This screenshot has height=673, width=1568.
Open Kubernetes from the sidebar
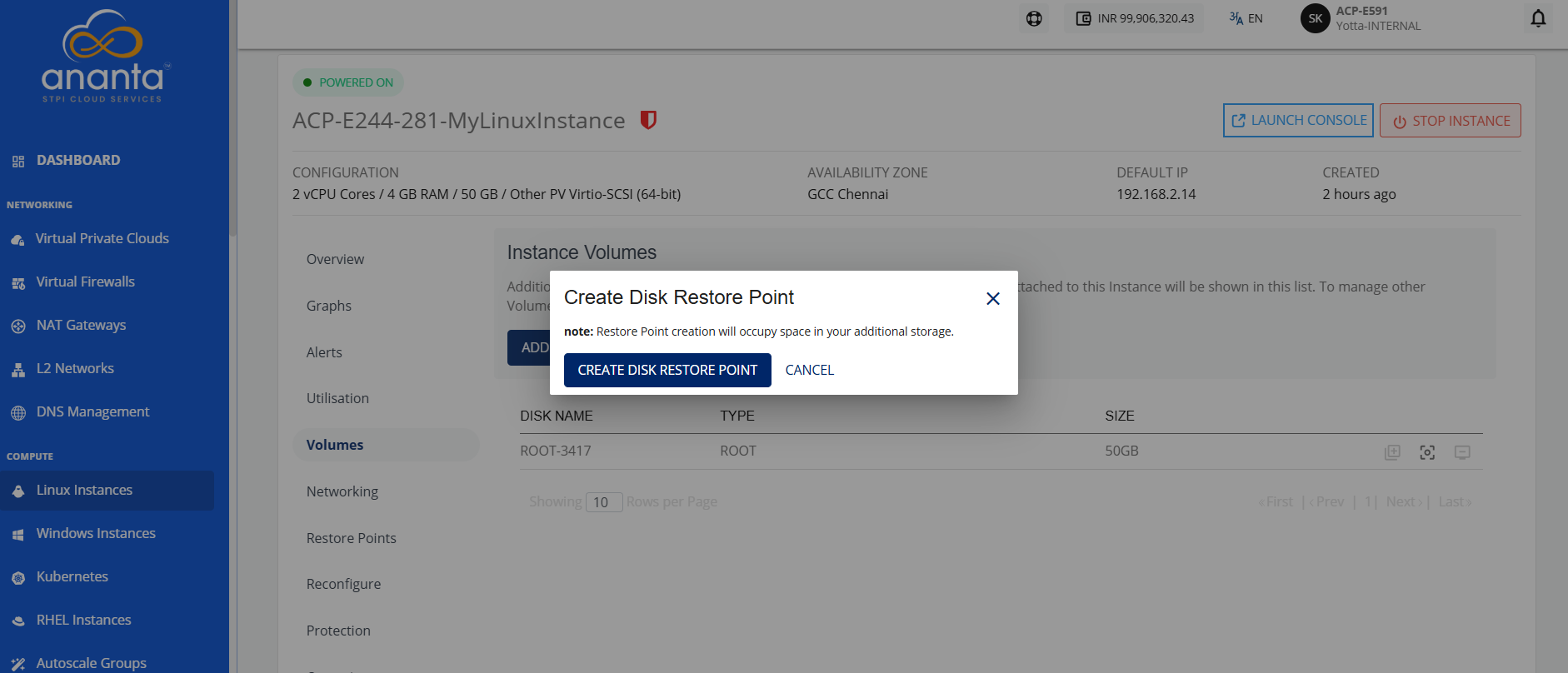coord(72,576)
